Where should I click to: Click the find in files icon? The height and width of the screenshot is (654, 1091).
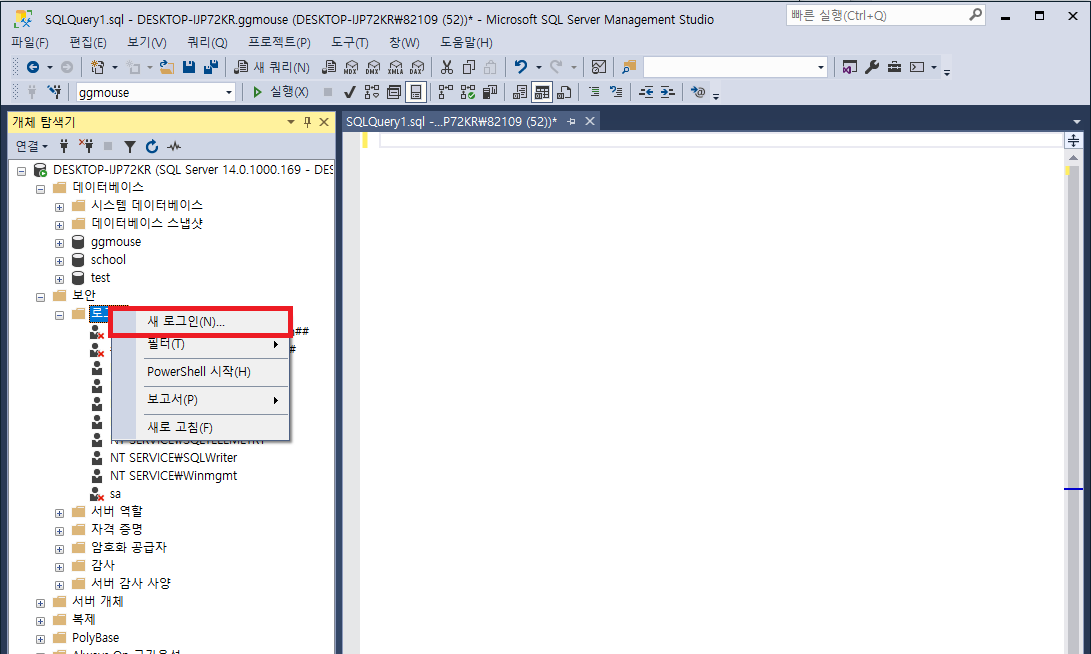[629, 67]
